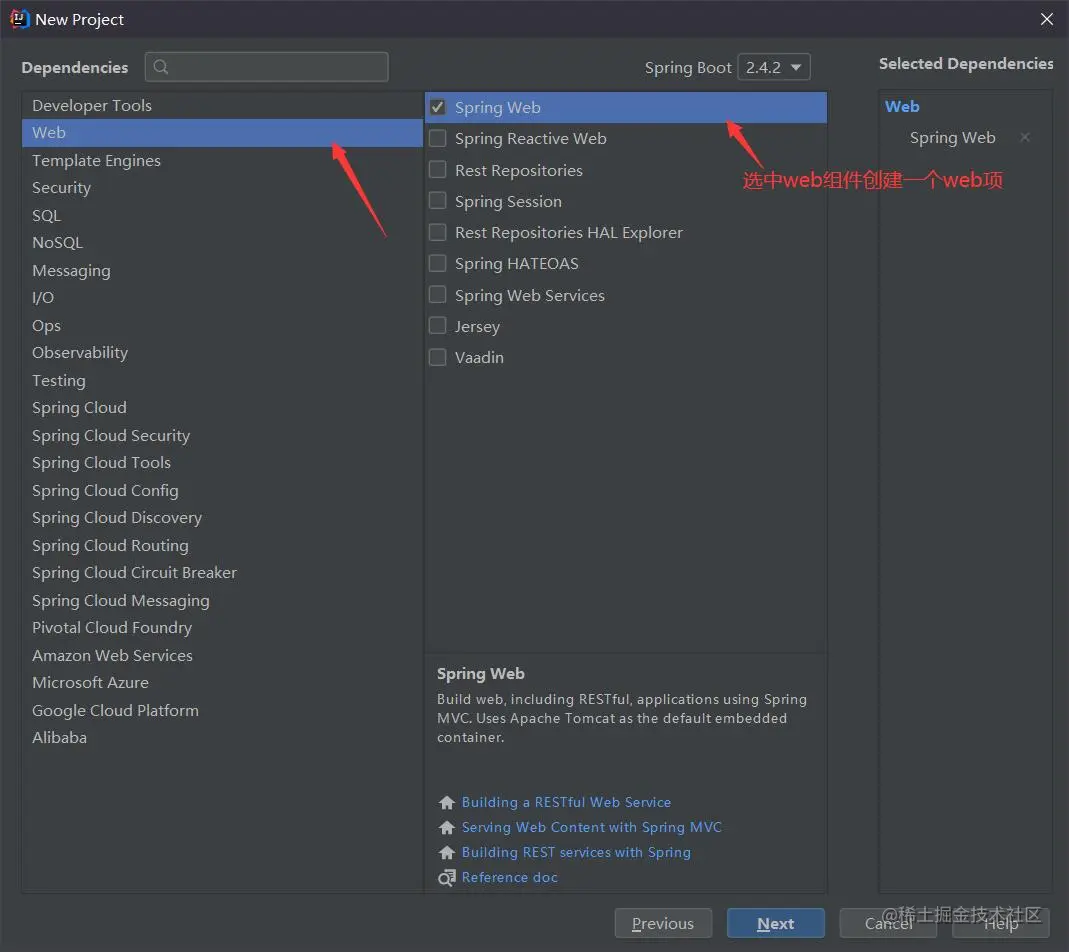Uncheck the Spring Web dependency
Screen dimensions: 1069x952
click(437, 107)
